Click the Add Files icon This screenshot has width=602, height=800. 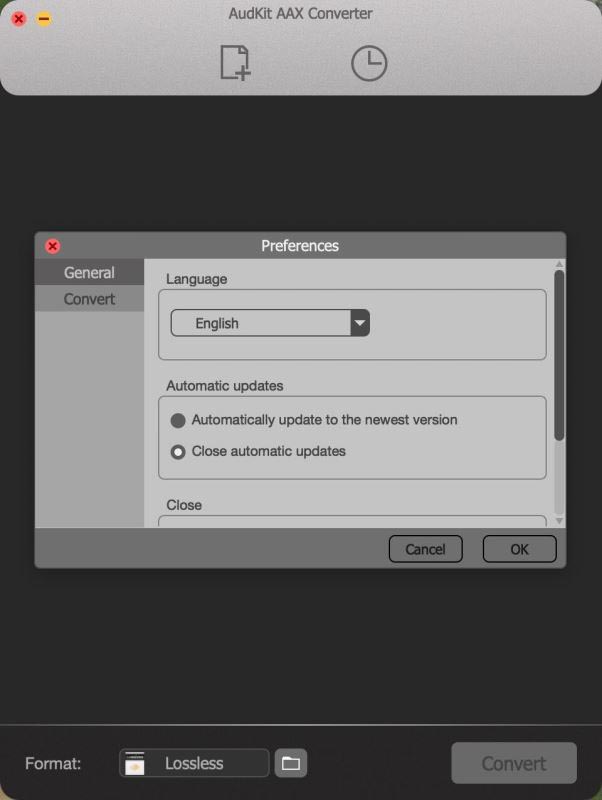click(x=235, y=63)
